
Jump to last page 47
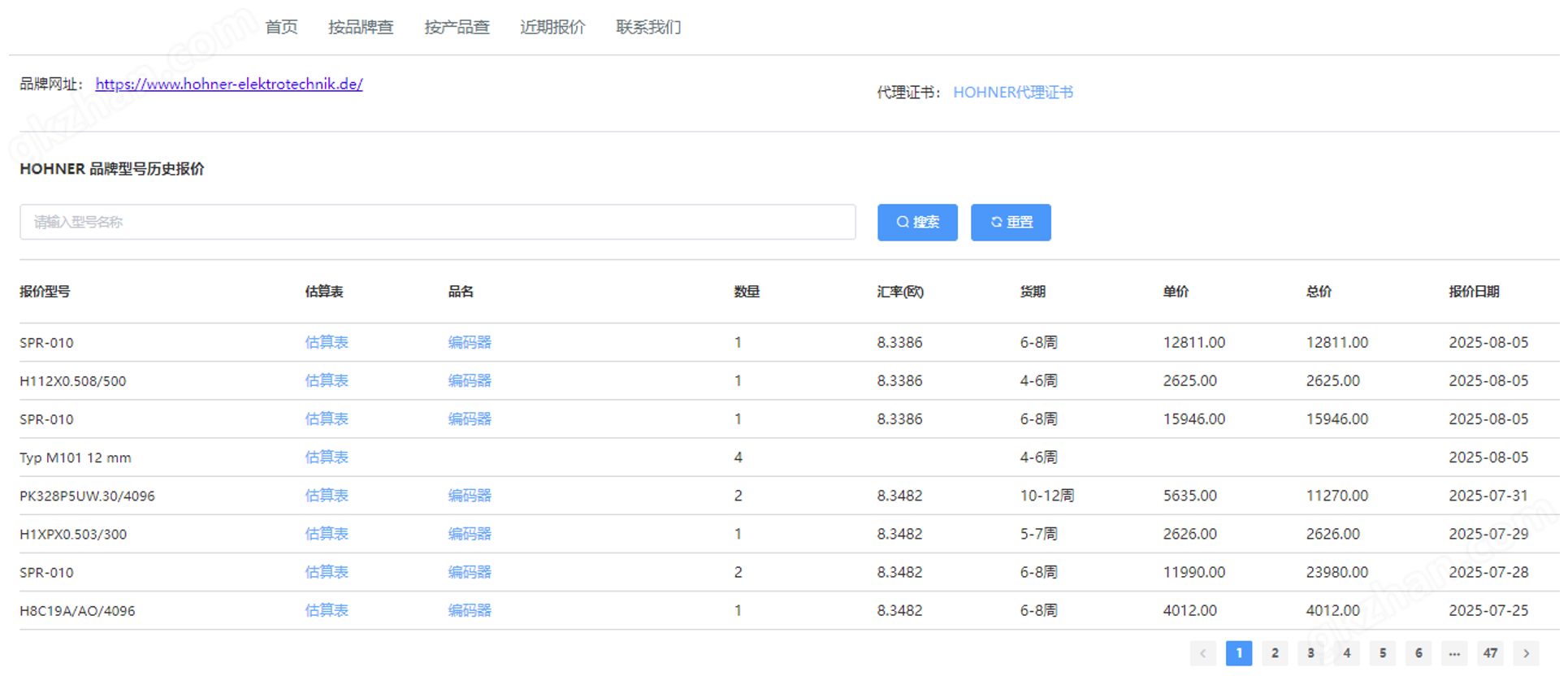[x=1490, y=653]
